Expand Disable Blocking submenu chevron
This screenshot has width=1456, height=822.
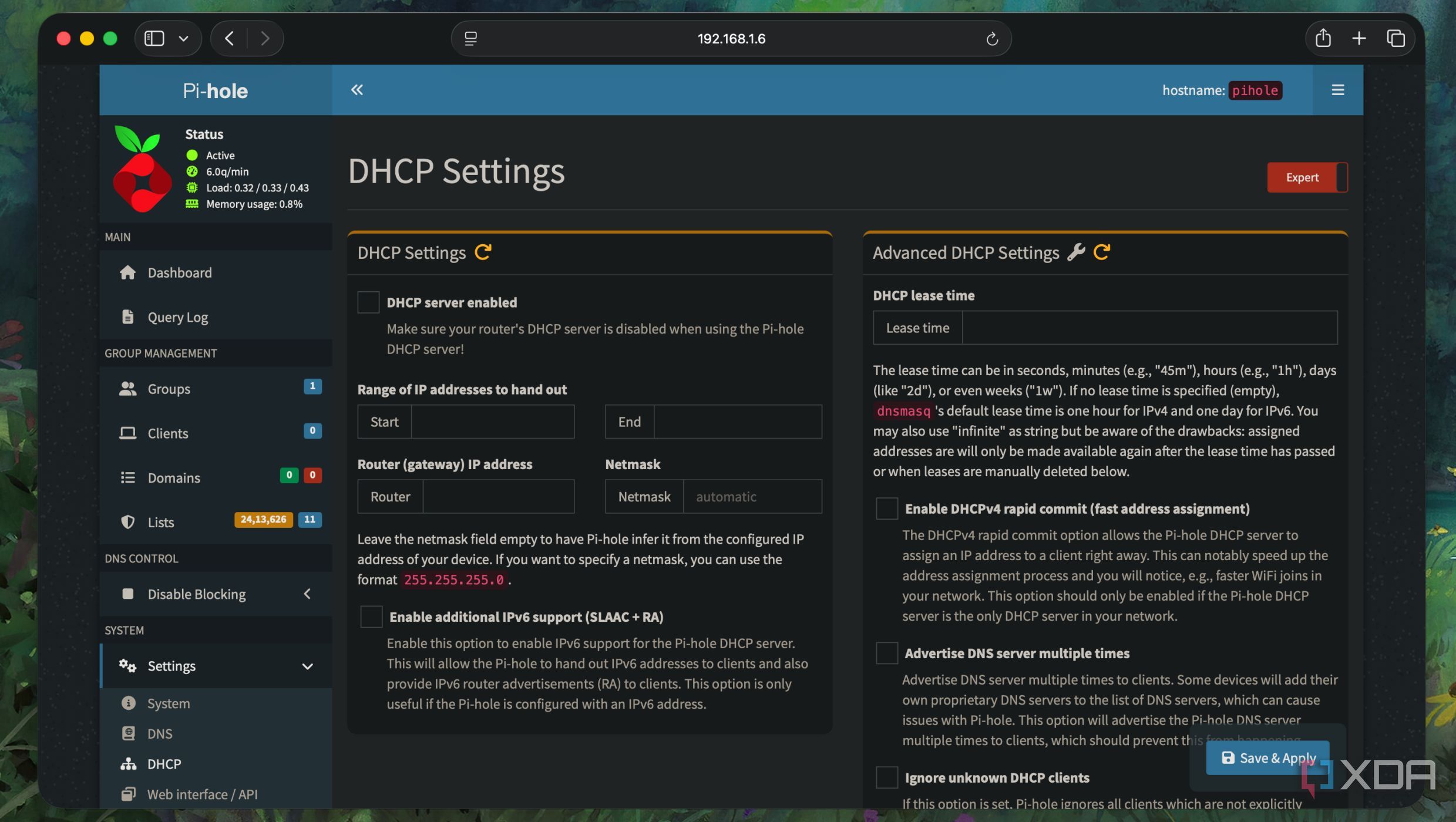coord(307,594)
